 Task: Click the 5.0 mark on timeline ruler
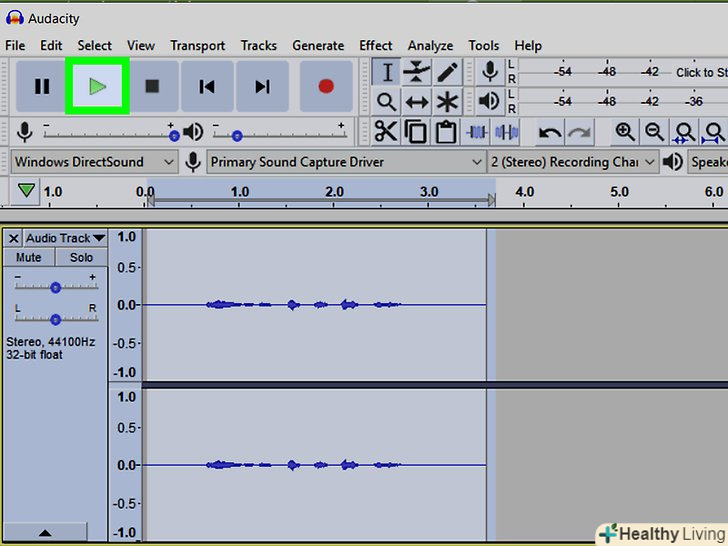pos(619,192)
